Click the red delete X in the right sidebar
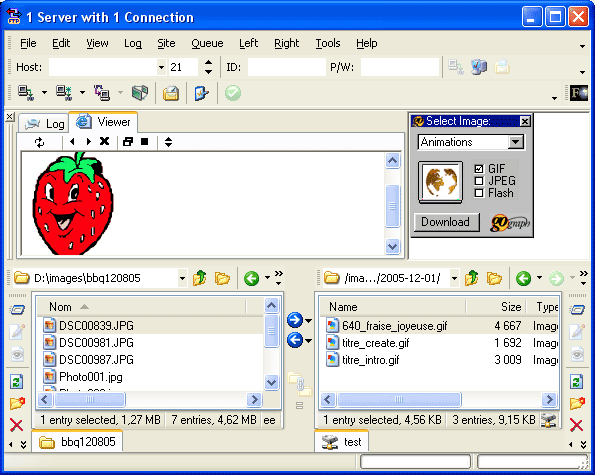Image resolution: width=595 pixels, height=475 pixels. pos(576,425)
